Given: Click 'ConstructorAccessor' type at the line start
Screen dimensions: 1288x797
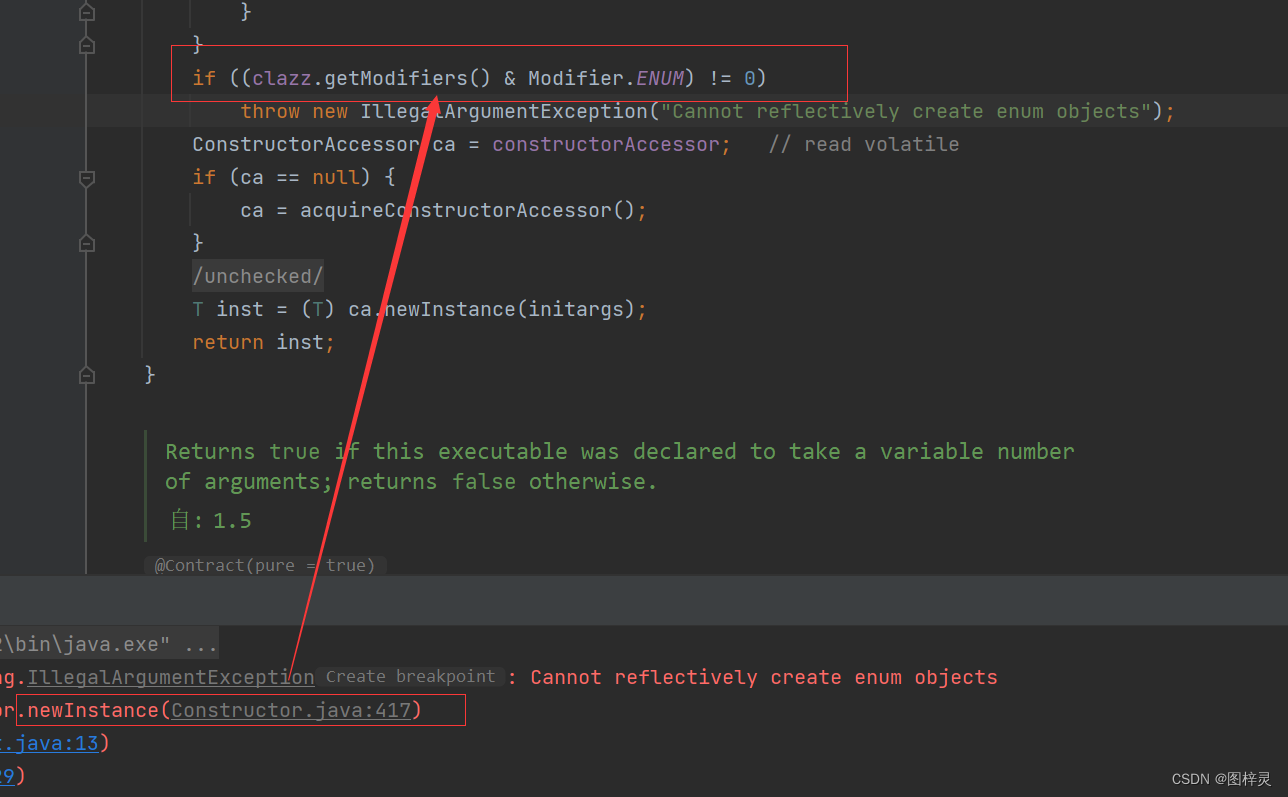Looking at the screenshot, I should pyautogui.click(x=306, y=144).
